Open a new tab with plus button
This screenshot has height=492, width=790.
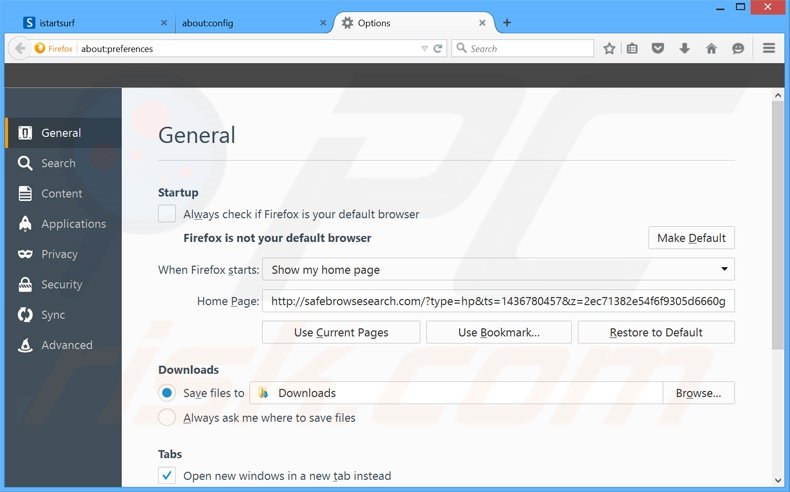507,23
